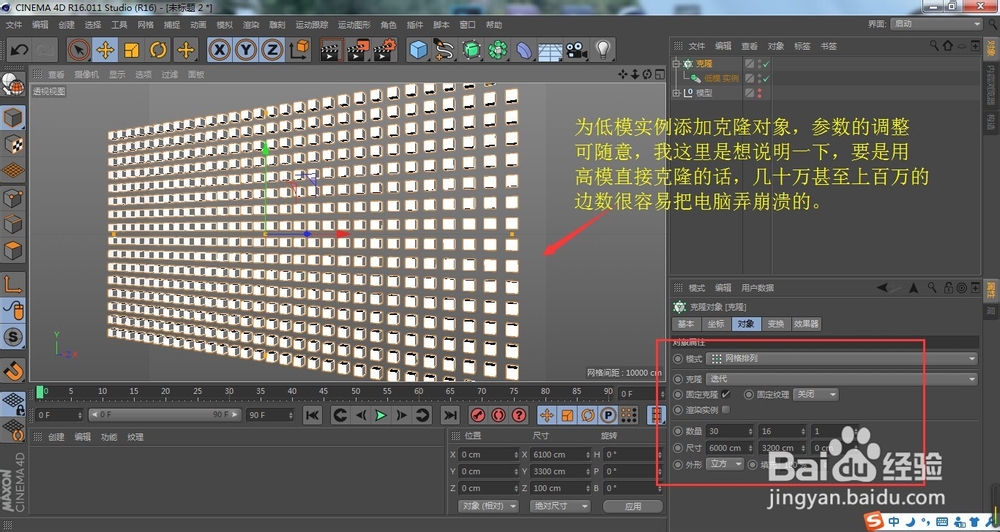Image resolution: width=1000 pixels, height=532 pixels.
Task: Open the 绝对尺寸 dropdown
Action: (559, 506)
